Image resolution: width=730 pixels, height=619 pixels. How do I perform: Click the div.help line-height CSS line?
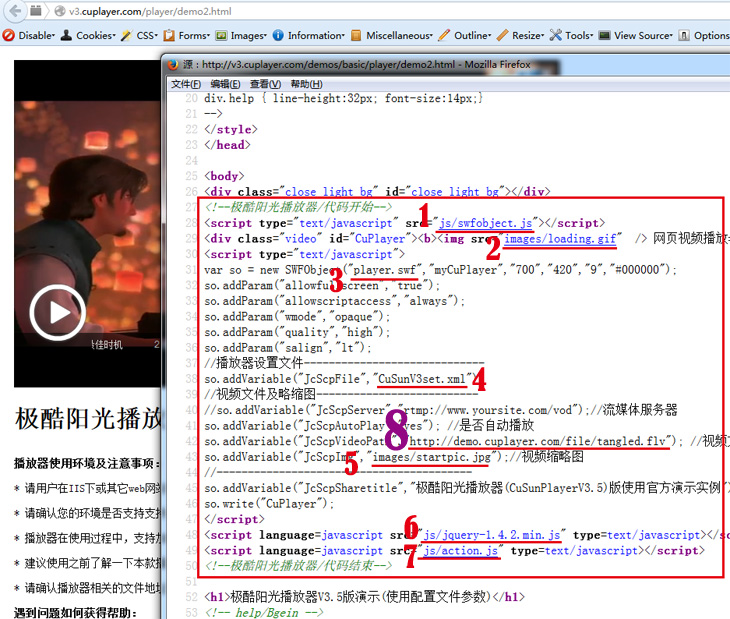pos(344,99)
